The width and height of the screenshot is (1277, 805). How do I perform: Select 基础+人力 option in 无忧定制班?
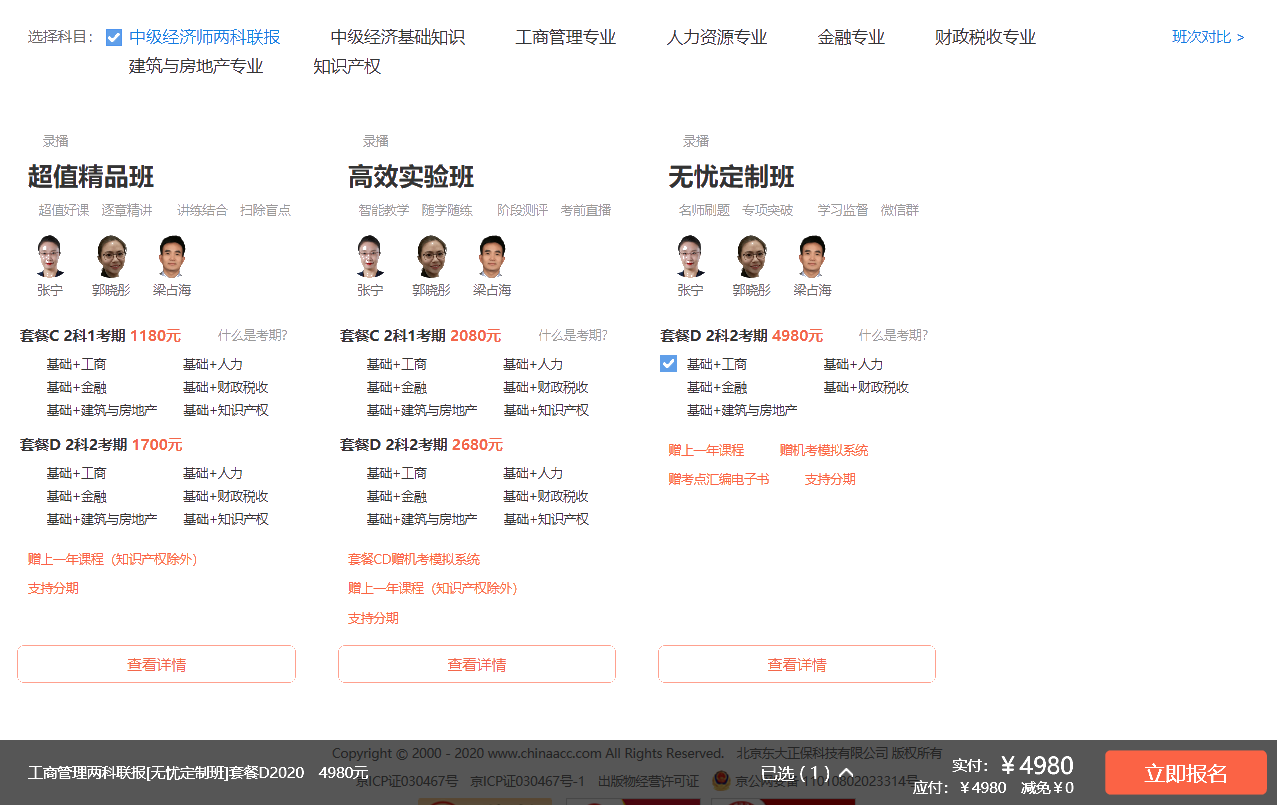852,364
